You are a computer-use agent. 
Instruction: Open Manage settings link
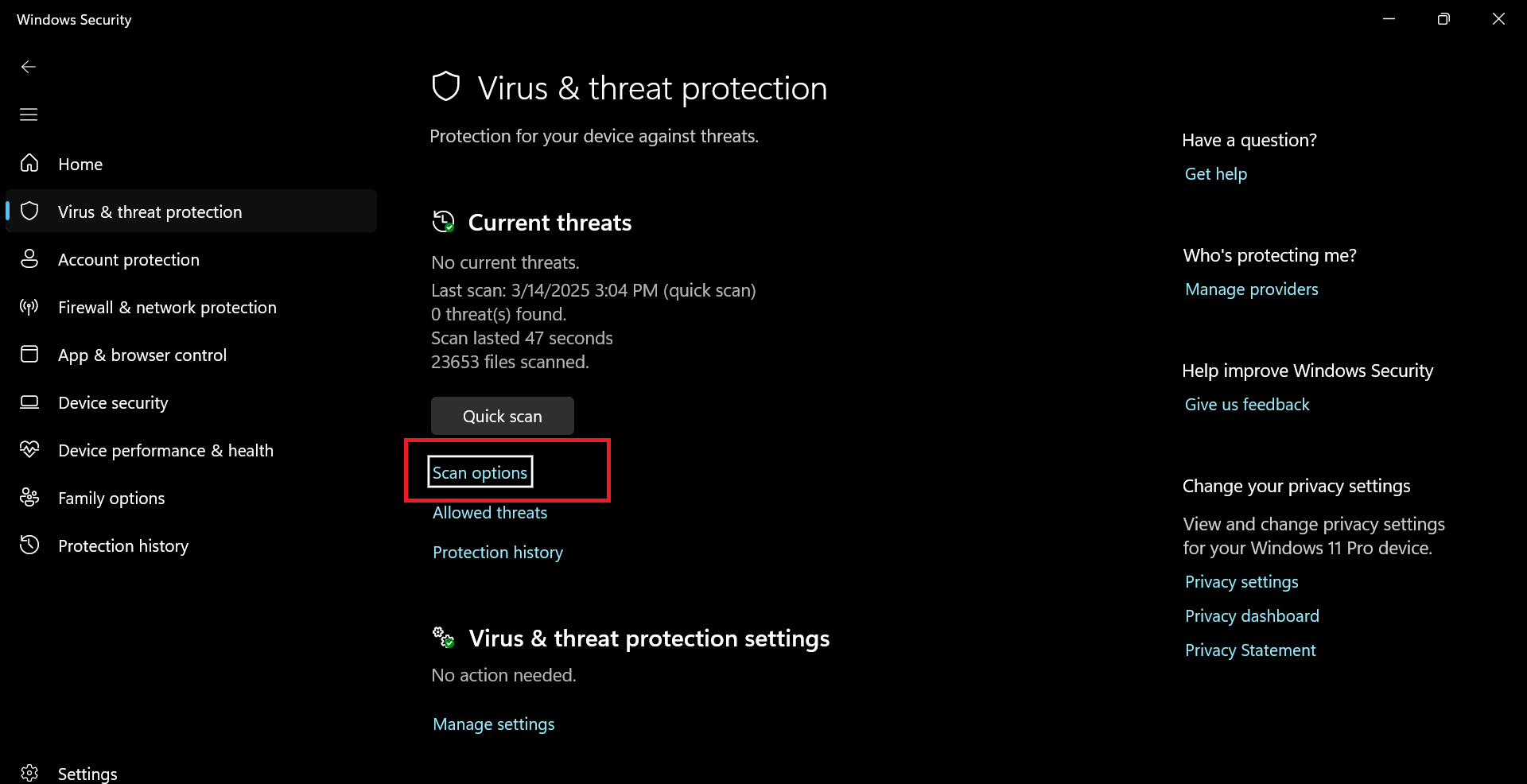(x=493, y=724)
